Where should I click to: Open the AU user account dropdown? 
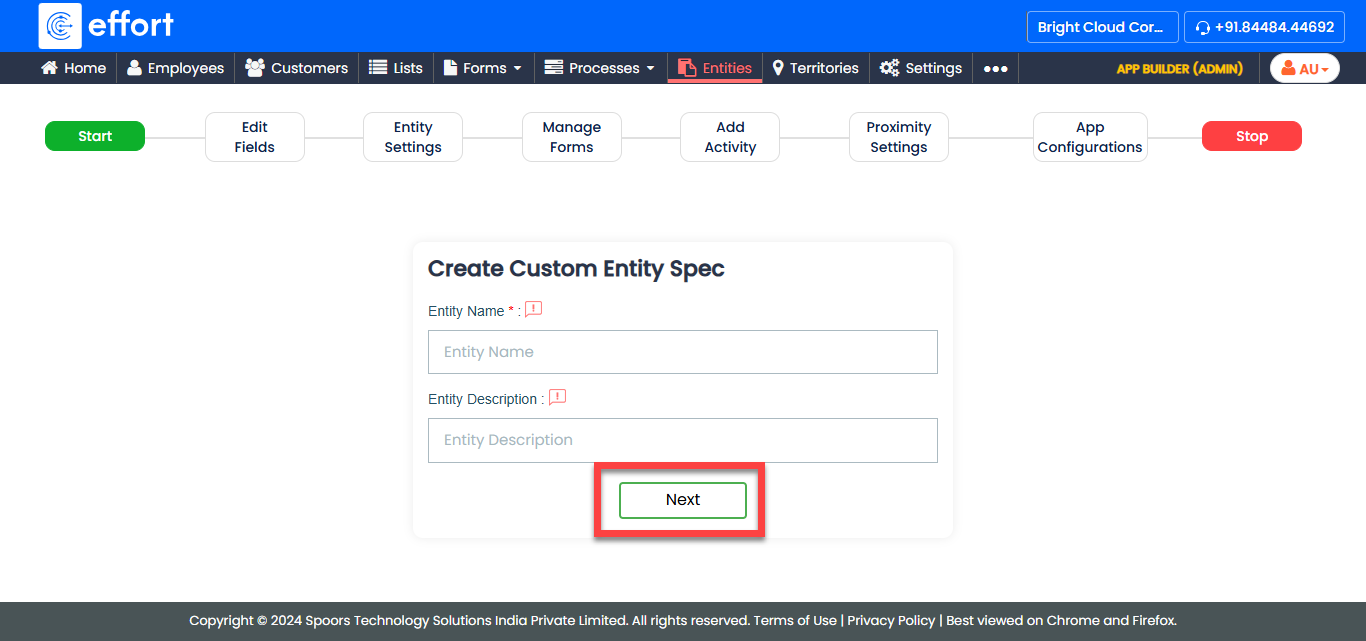[x=1304, y=69]
